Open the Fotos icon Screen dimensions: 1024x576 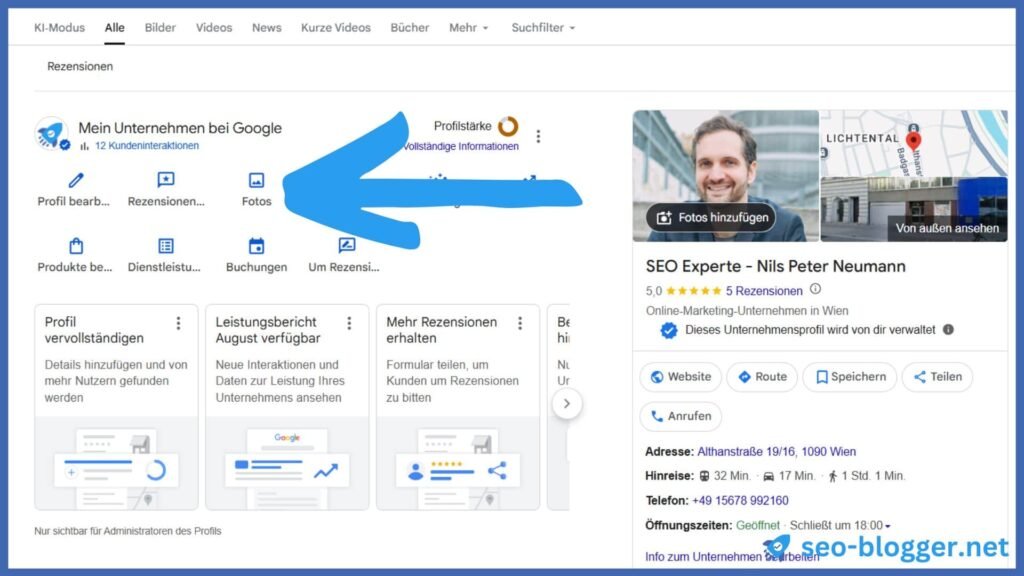click(256, 180)
